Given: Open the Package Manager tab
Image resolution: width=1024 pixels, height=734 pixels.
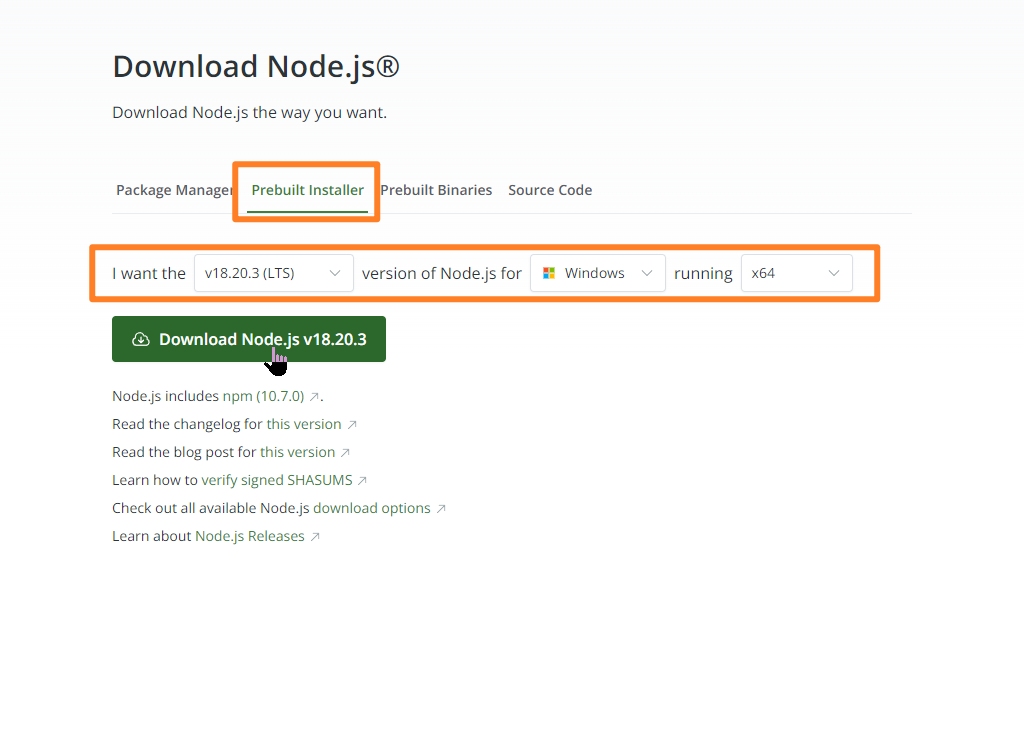Looking at the screenshot, I should 174,190.
